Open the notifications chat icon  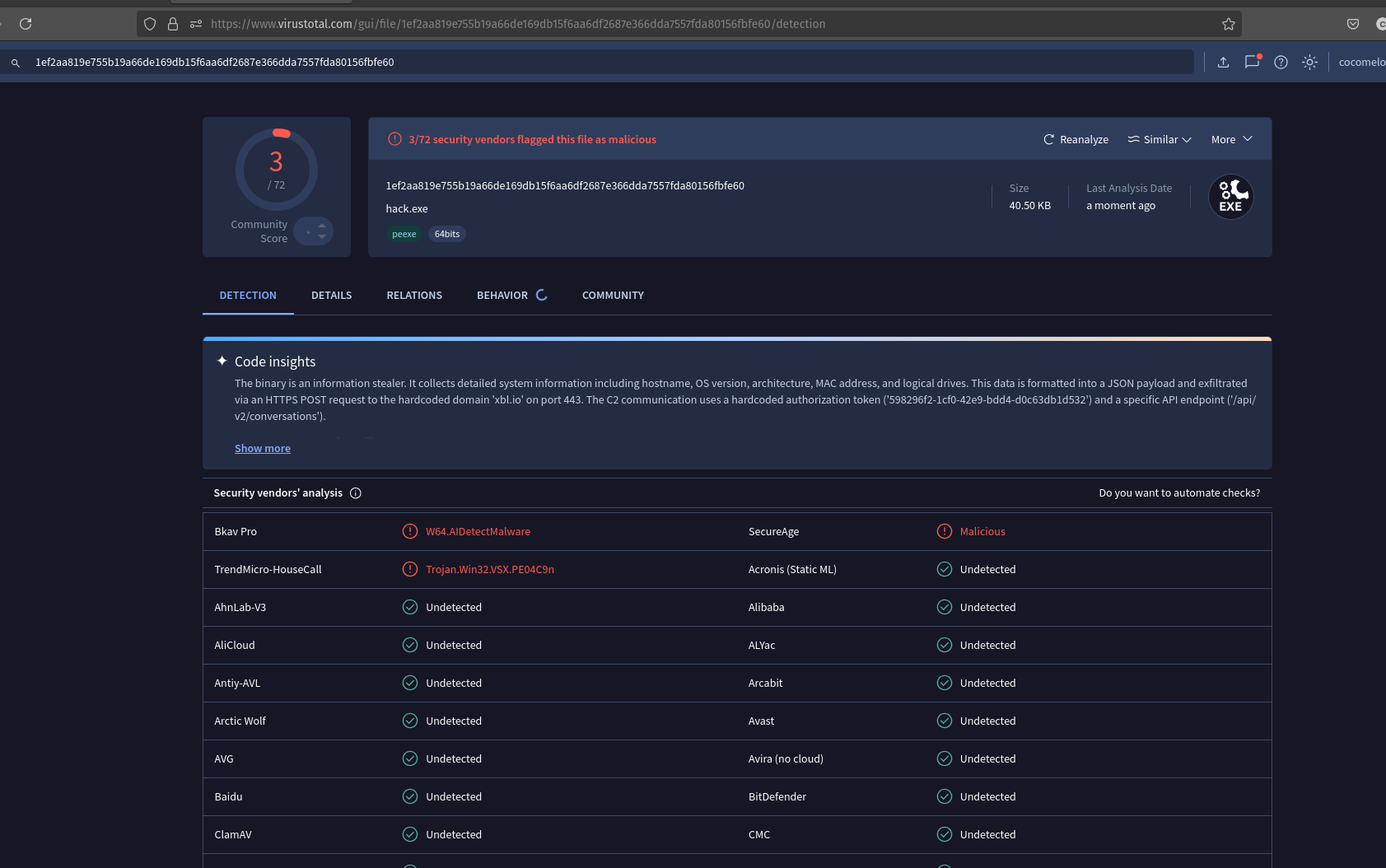coord(1252,62)
